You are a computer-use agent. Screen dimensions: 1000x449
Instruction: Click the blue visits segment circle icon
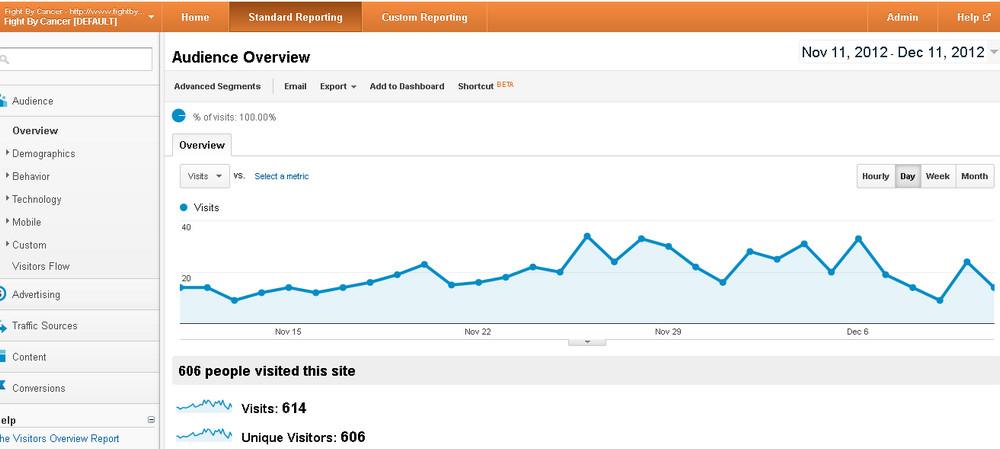[179, 116]
